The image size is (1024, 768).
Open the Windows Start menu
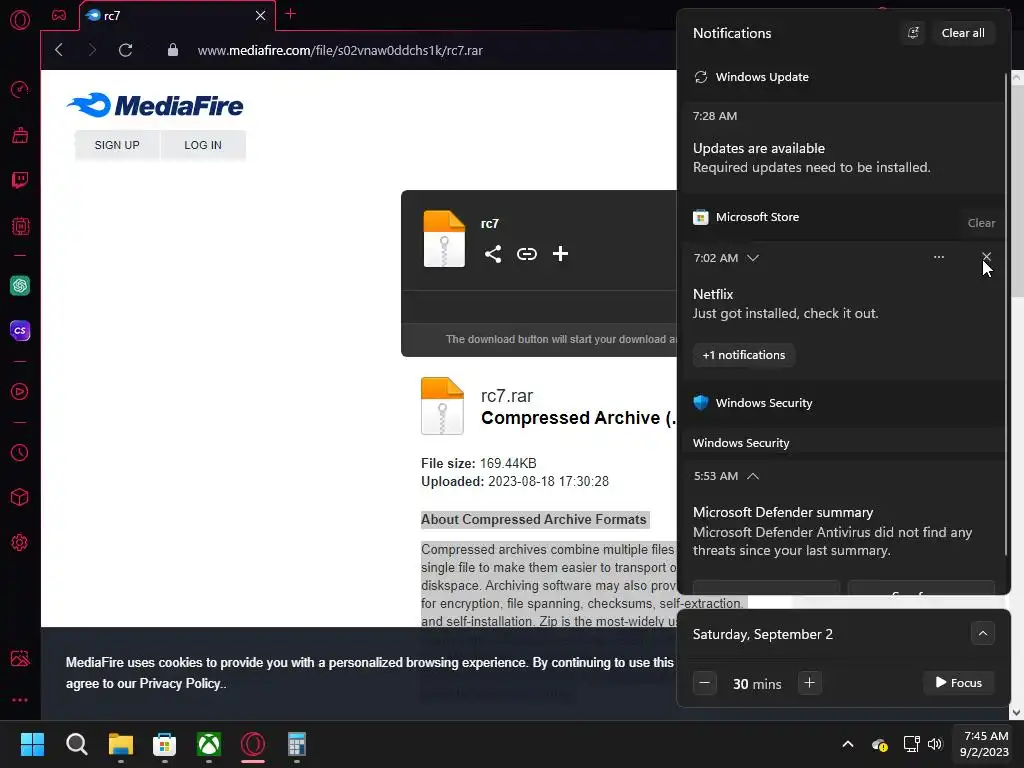click(32, 744)
